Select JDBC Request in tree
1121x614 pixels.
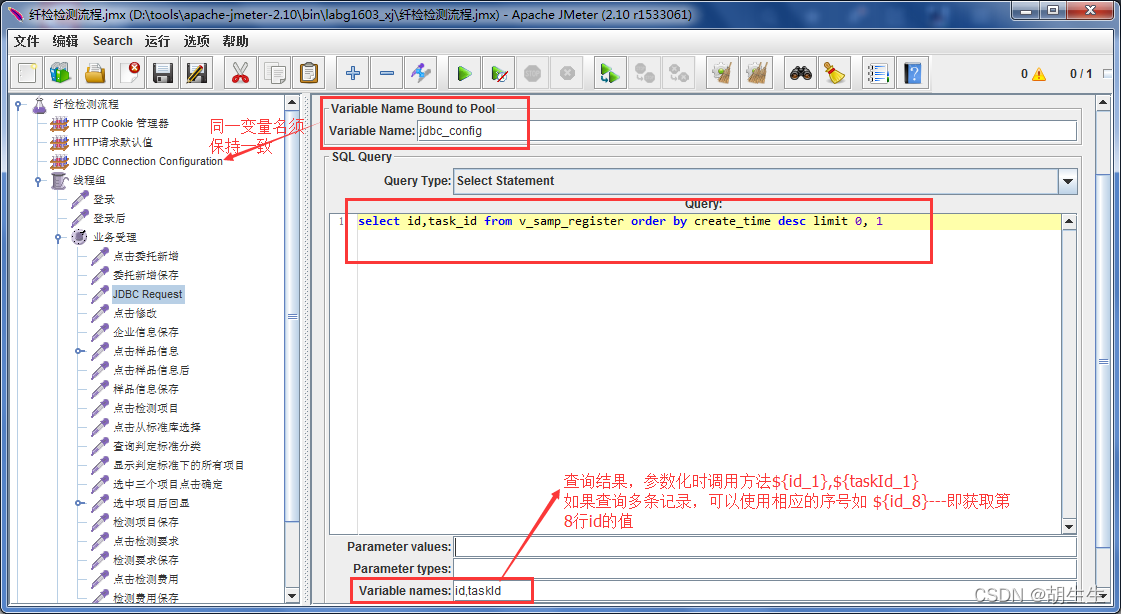pyautogui.click(x=147, y=294)
